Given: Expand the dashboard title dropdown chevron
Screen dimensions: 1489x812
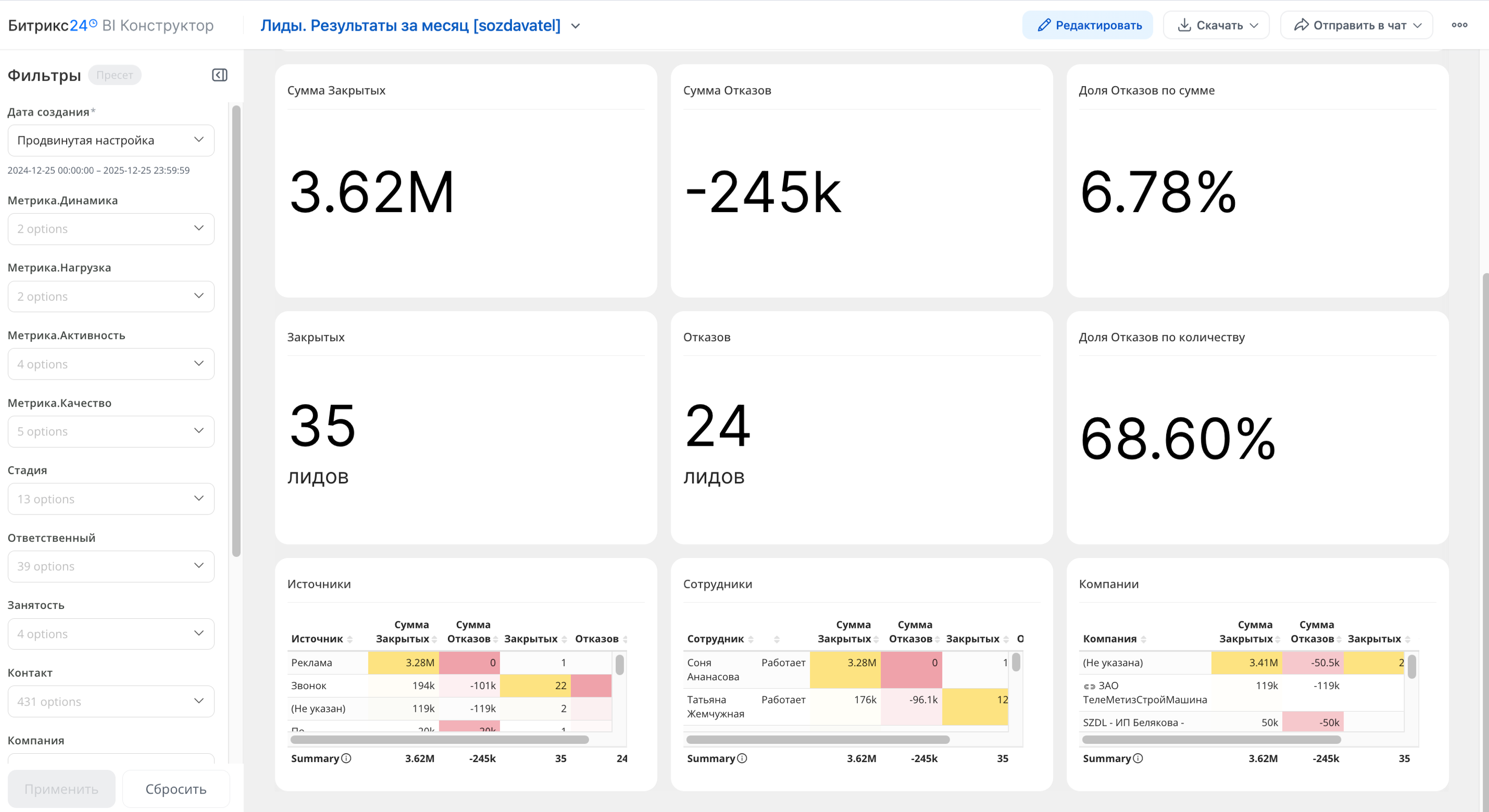Looking at the screenshot, I should pos(576,26).
